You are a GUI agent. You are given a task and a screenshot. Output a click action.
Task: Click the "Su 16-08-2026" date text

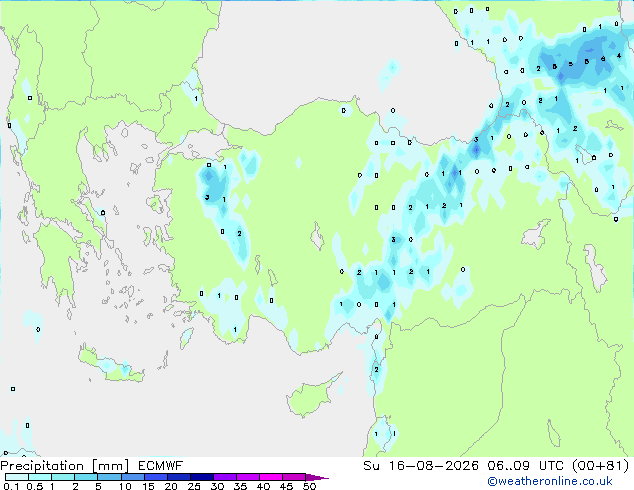(421, 466)
